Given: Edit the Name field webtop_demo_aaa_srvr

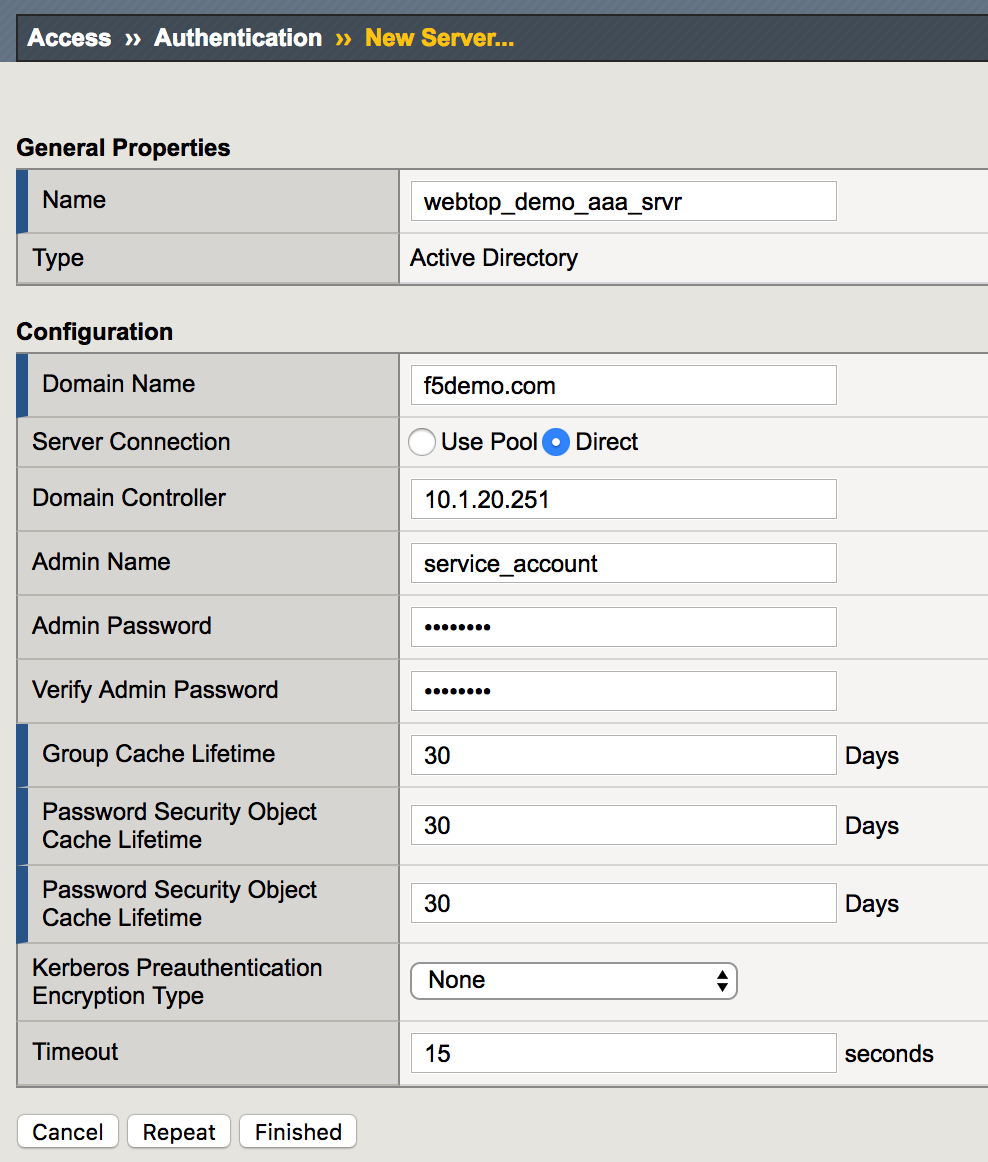Looking at the screenshot, I should point(623,201).
